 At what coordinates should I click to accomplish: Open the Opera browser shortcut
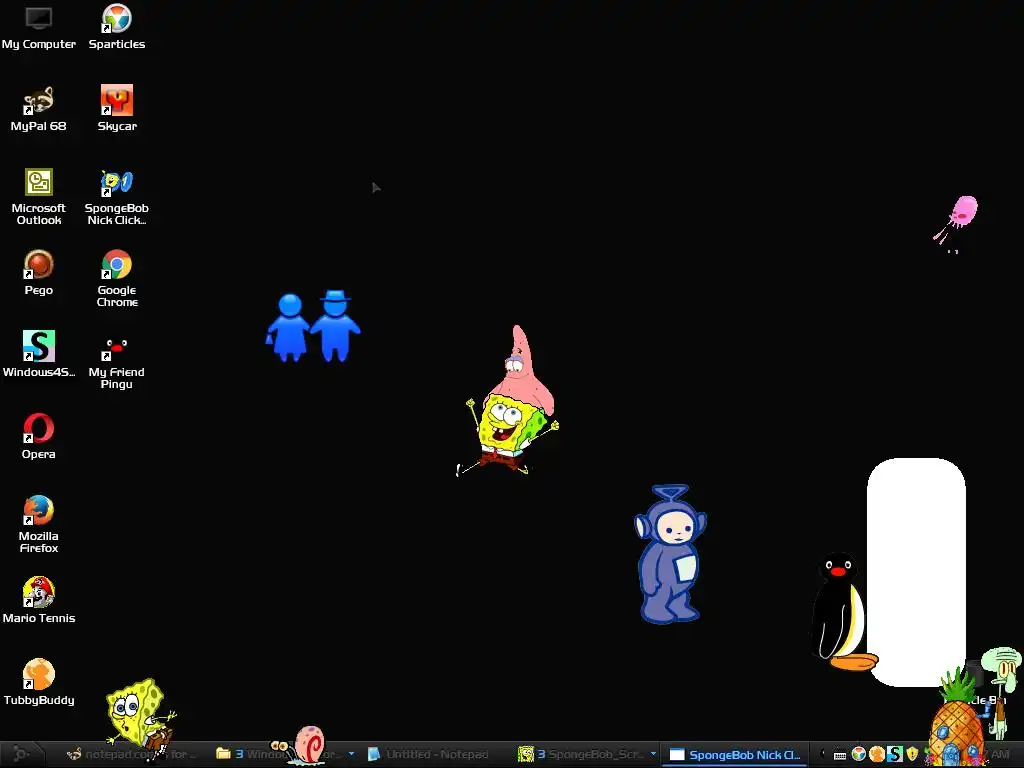pyautogui.click(x=39, y=437)
